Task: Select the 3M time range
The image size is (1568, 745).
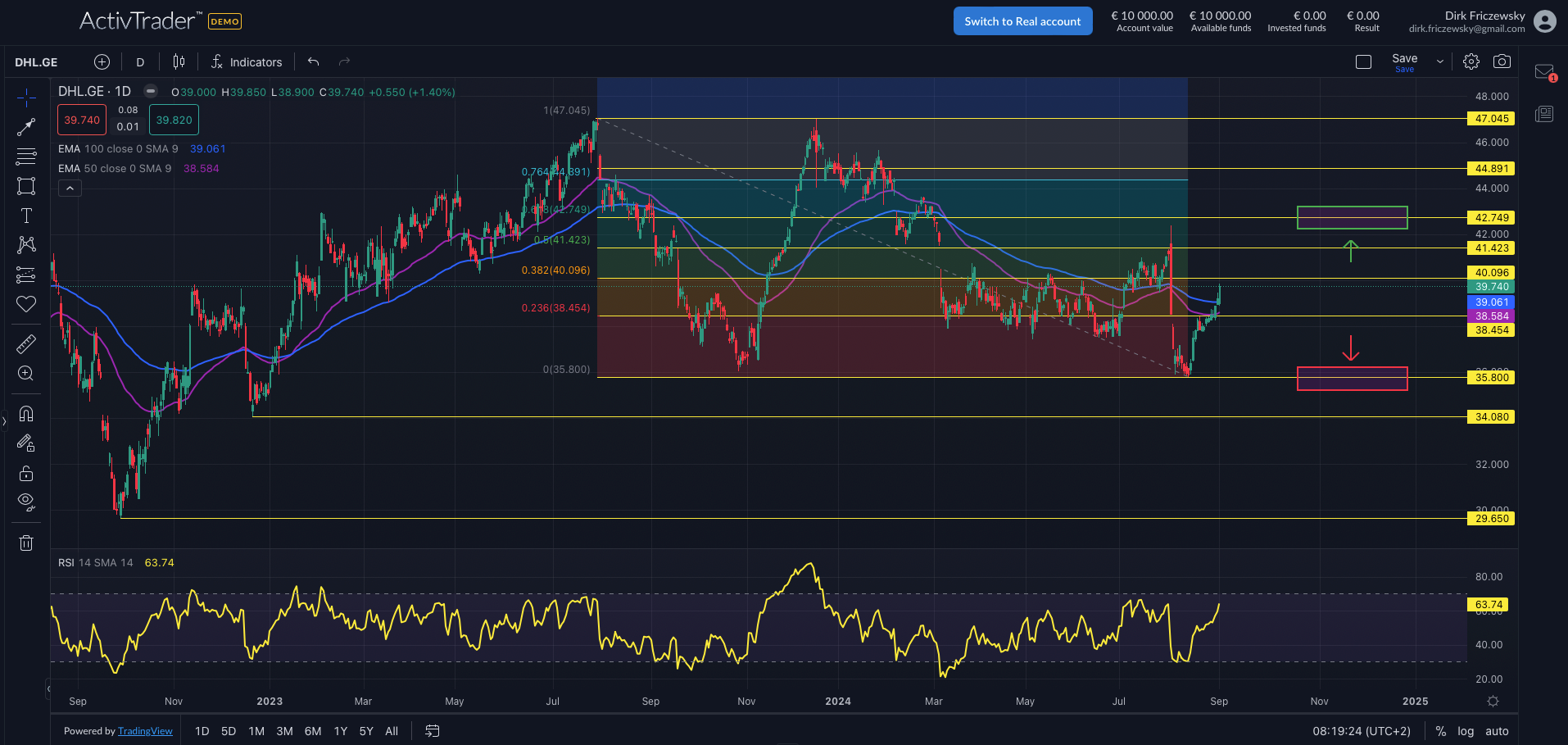Action: click(284, 731)
